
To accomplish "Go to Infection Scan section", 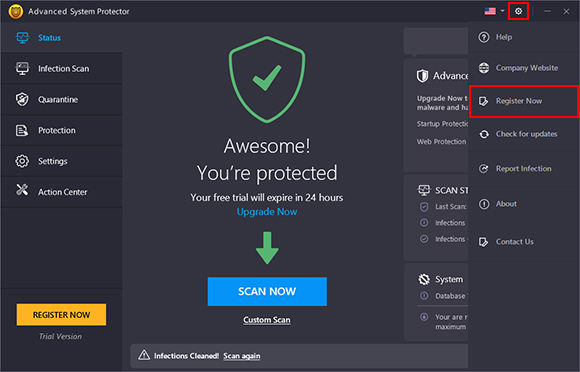I will click(x=61, y=68).
